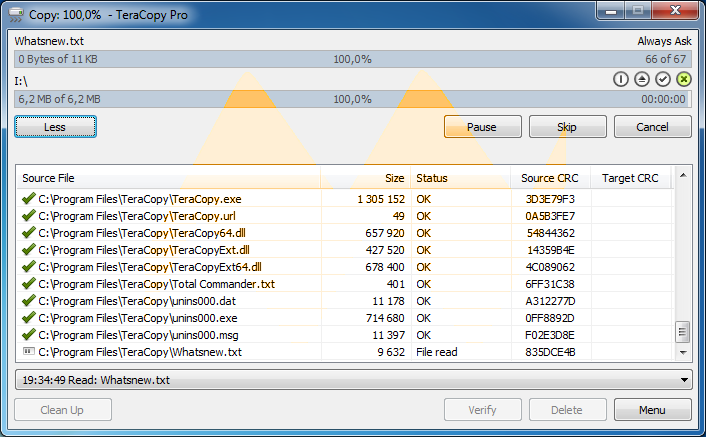This screenshot has width=706, height=437.
Task: Select the unins000.dat file path
Action: tap(137, 301)
